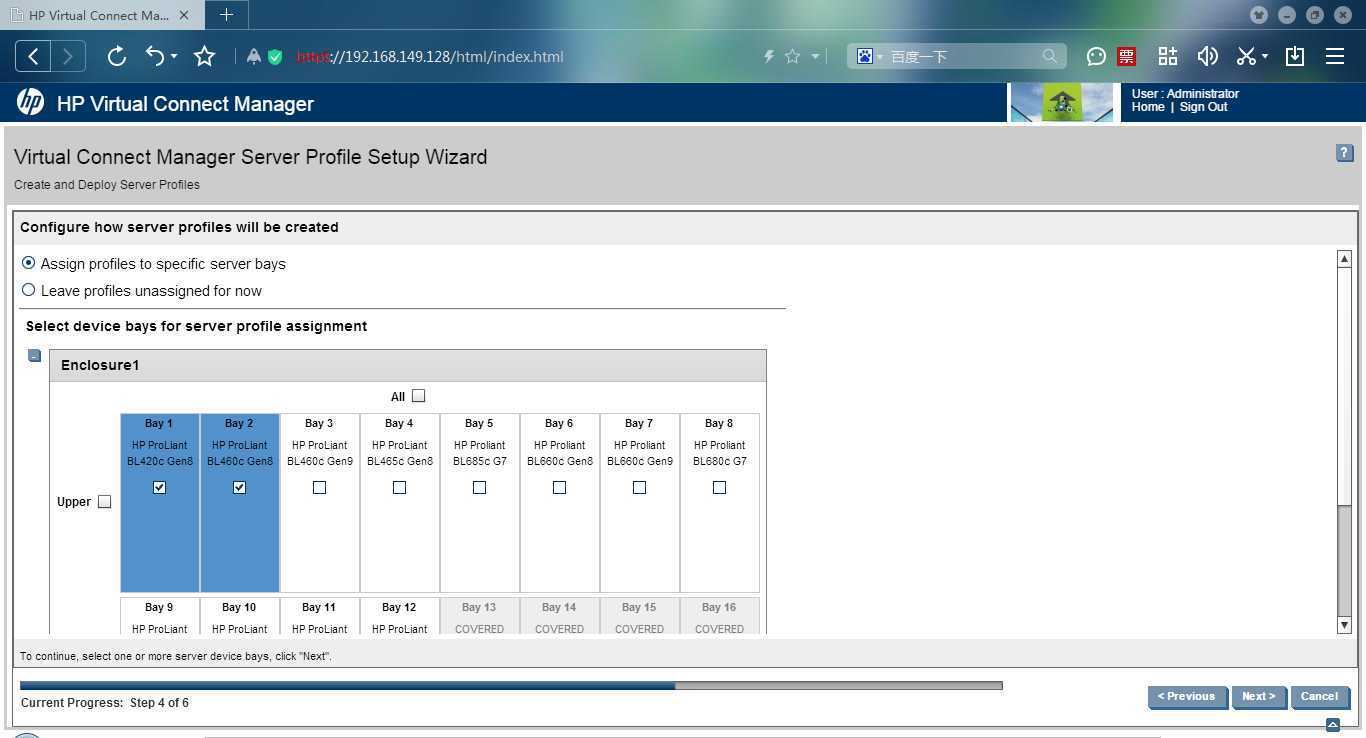Screen dimensions: 1366x738
Task: Click the Sign Out link
Action: 1203,107
